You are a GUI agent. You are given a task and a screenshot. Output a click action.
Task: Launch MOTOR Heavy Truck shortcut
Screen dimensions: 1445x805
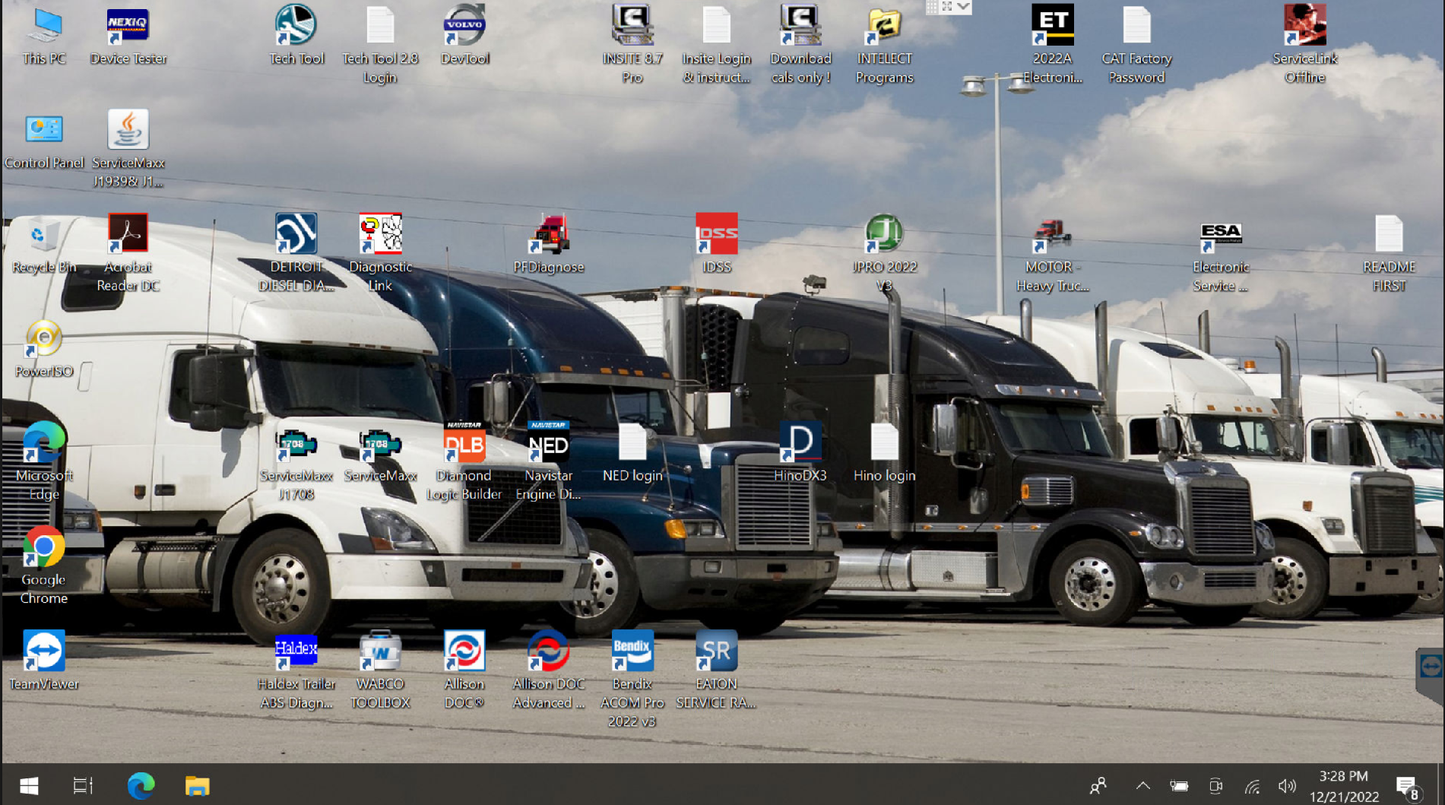1052,254
